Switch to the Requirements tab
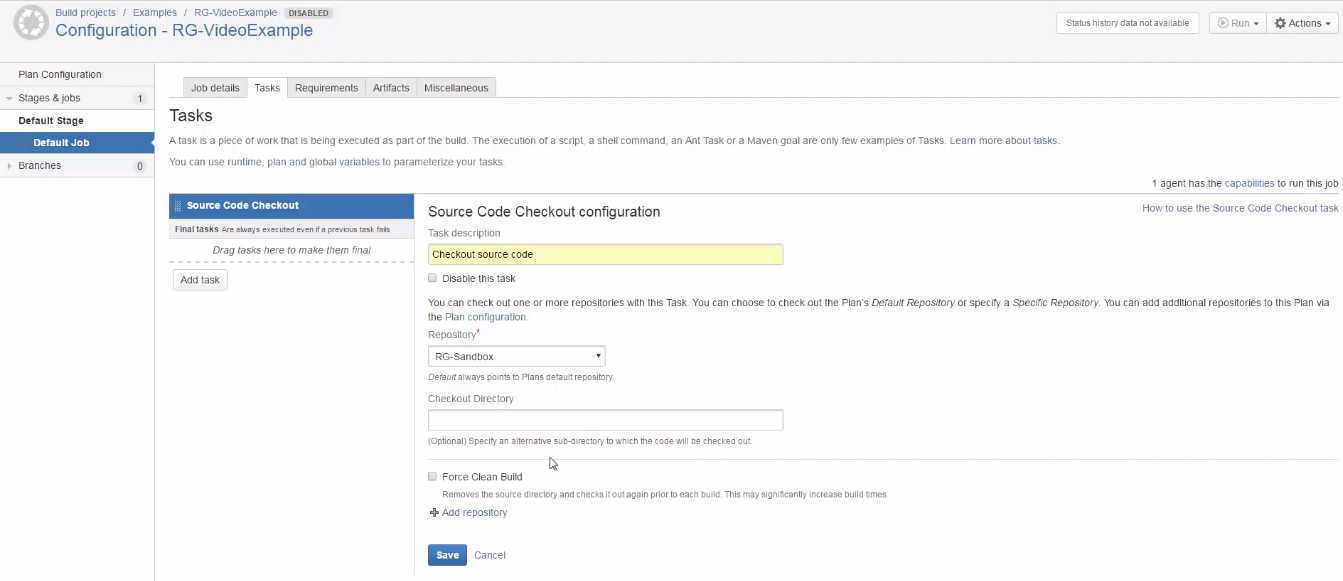The height and width of the screenshot is (581, 1343). pyautogui.click(x=326, y=88)
